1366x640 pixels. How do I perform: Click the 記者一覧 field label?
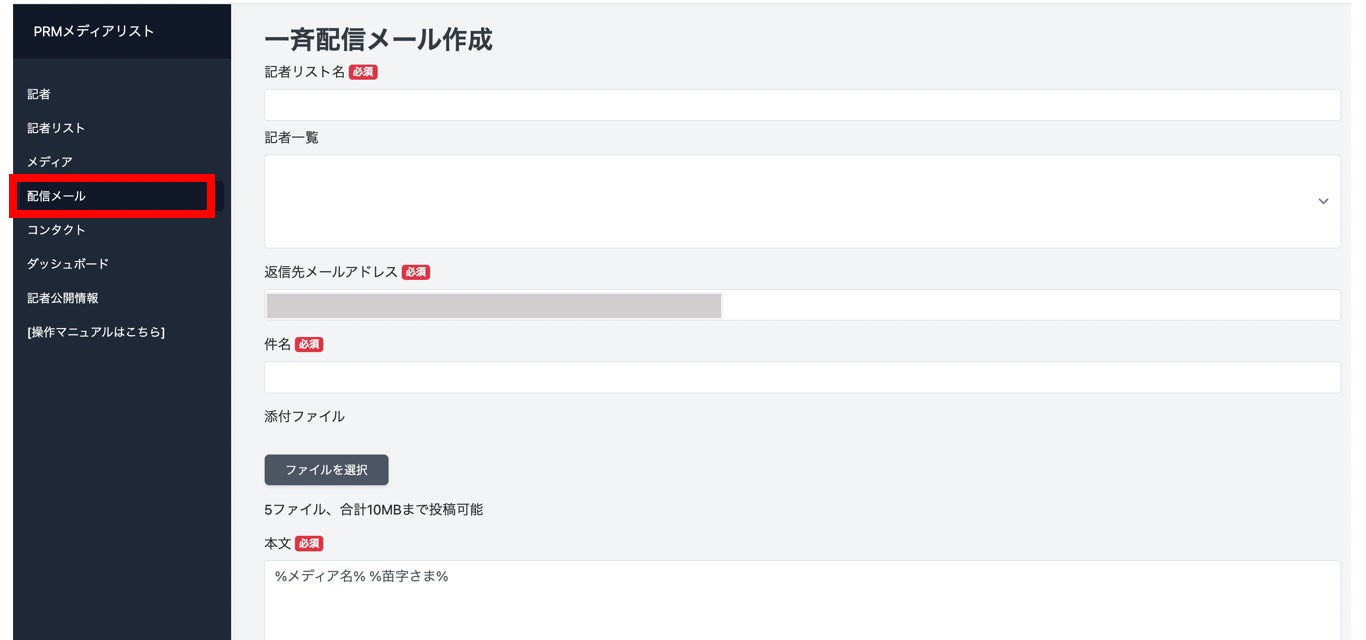click(291, 138)
